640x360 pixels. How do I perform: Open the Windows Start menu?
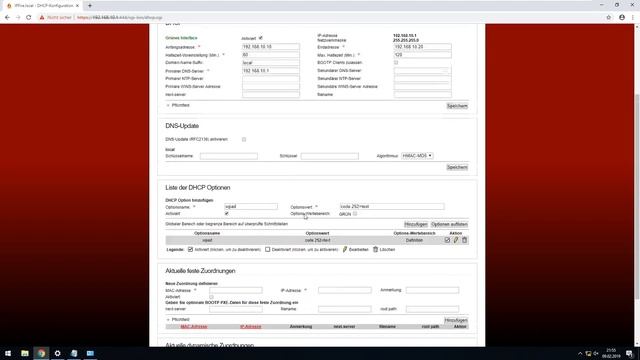pos(8,353)
